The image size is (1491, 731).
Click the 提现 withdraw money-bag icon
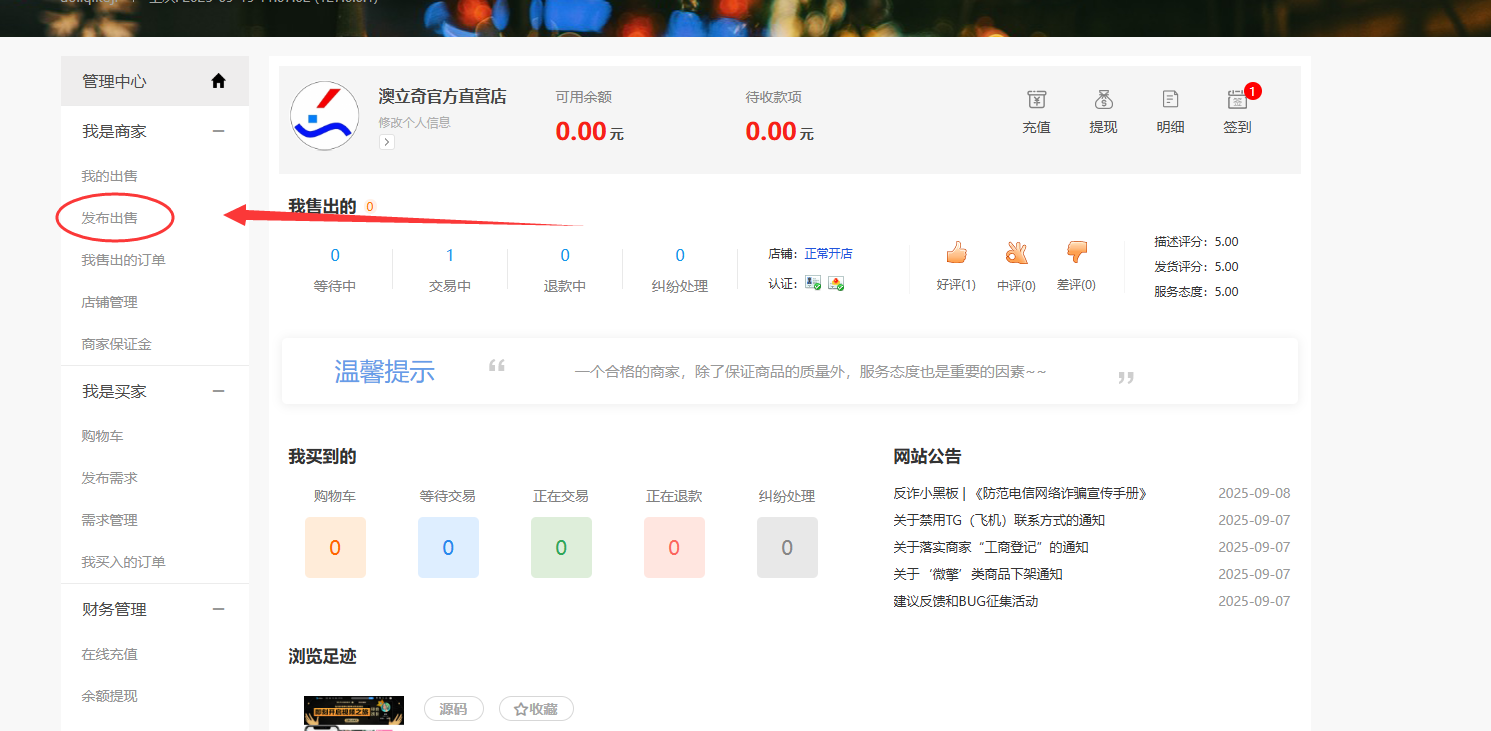1103,100
